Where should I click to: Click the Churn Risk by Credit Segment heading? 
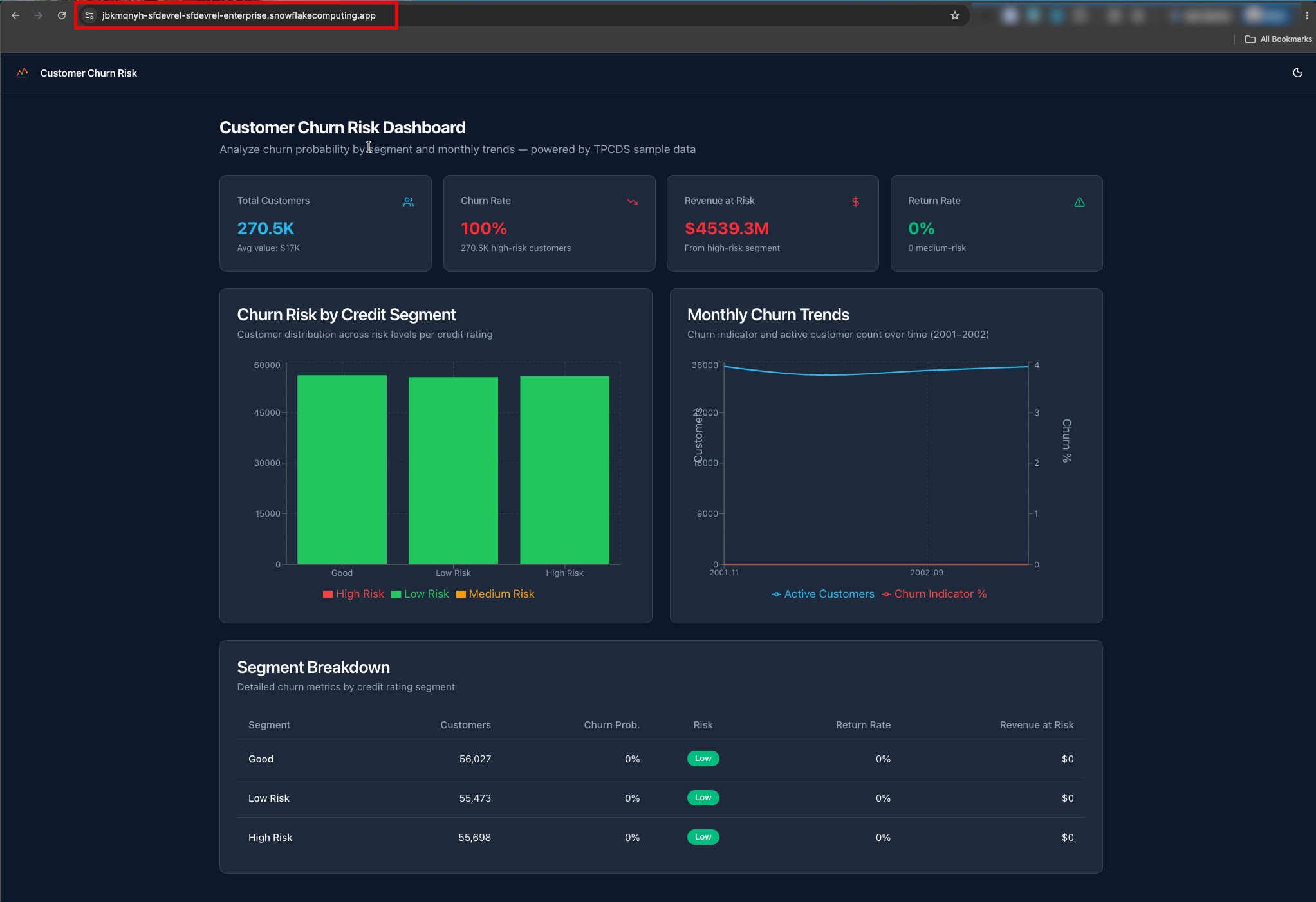(346, 315)
